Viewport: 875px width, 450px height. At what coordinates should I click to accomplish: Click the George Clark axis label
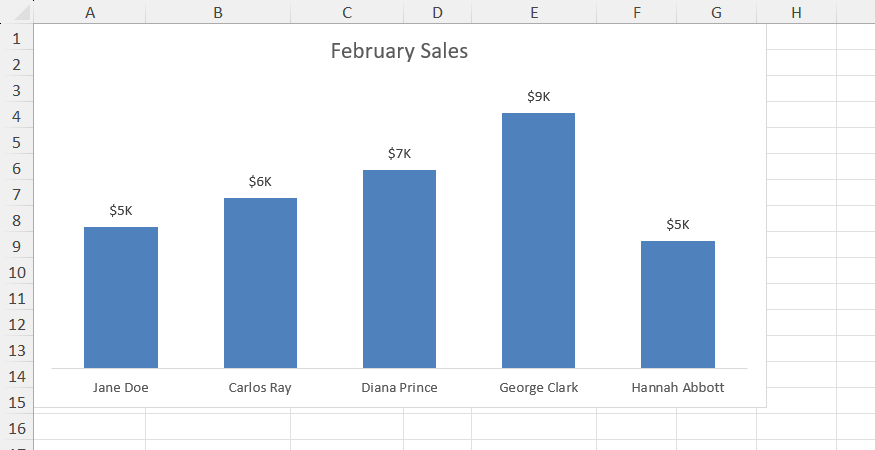coord(539,387)
